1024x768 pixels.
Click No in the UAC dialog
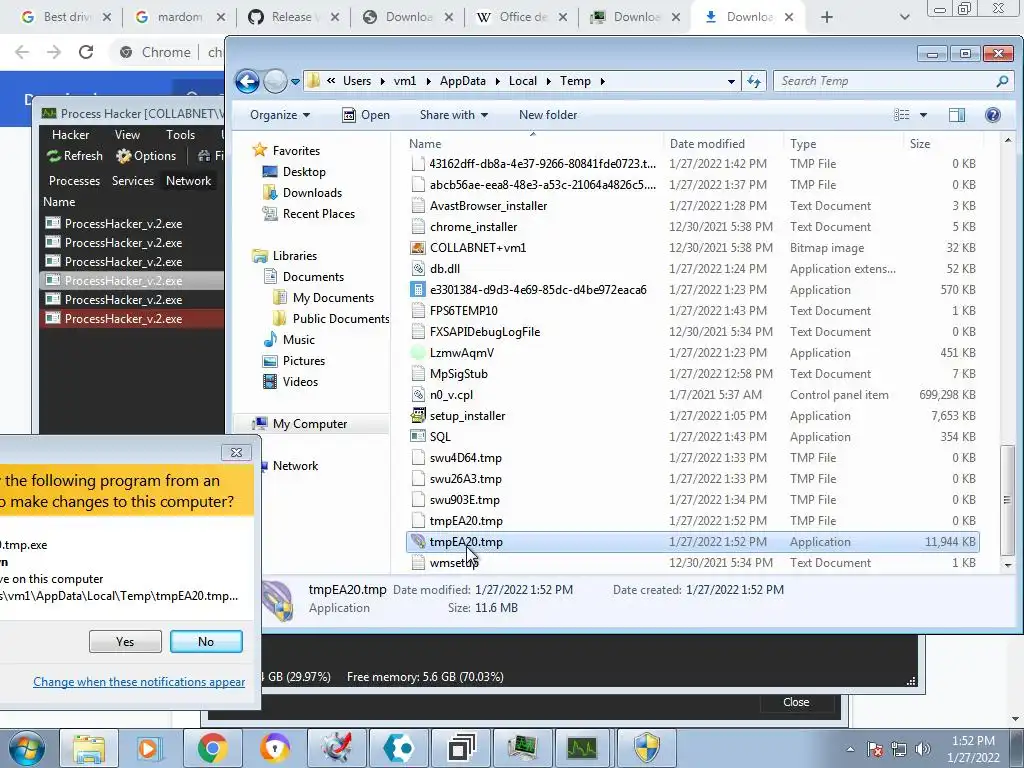[x=206, y=642]
